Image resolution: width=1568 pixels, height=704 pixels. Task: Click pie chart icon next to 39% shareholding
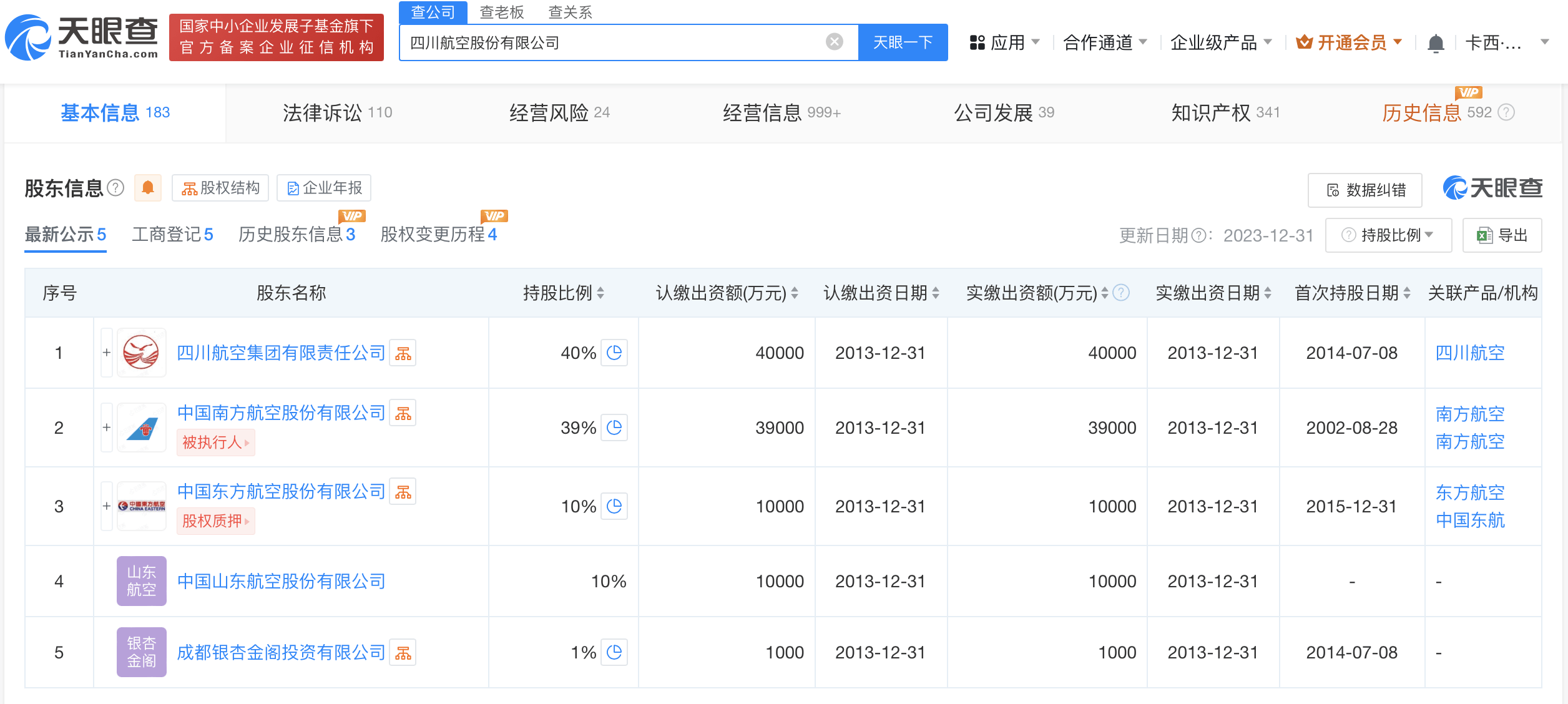(x=614, y=428)
